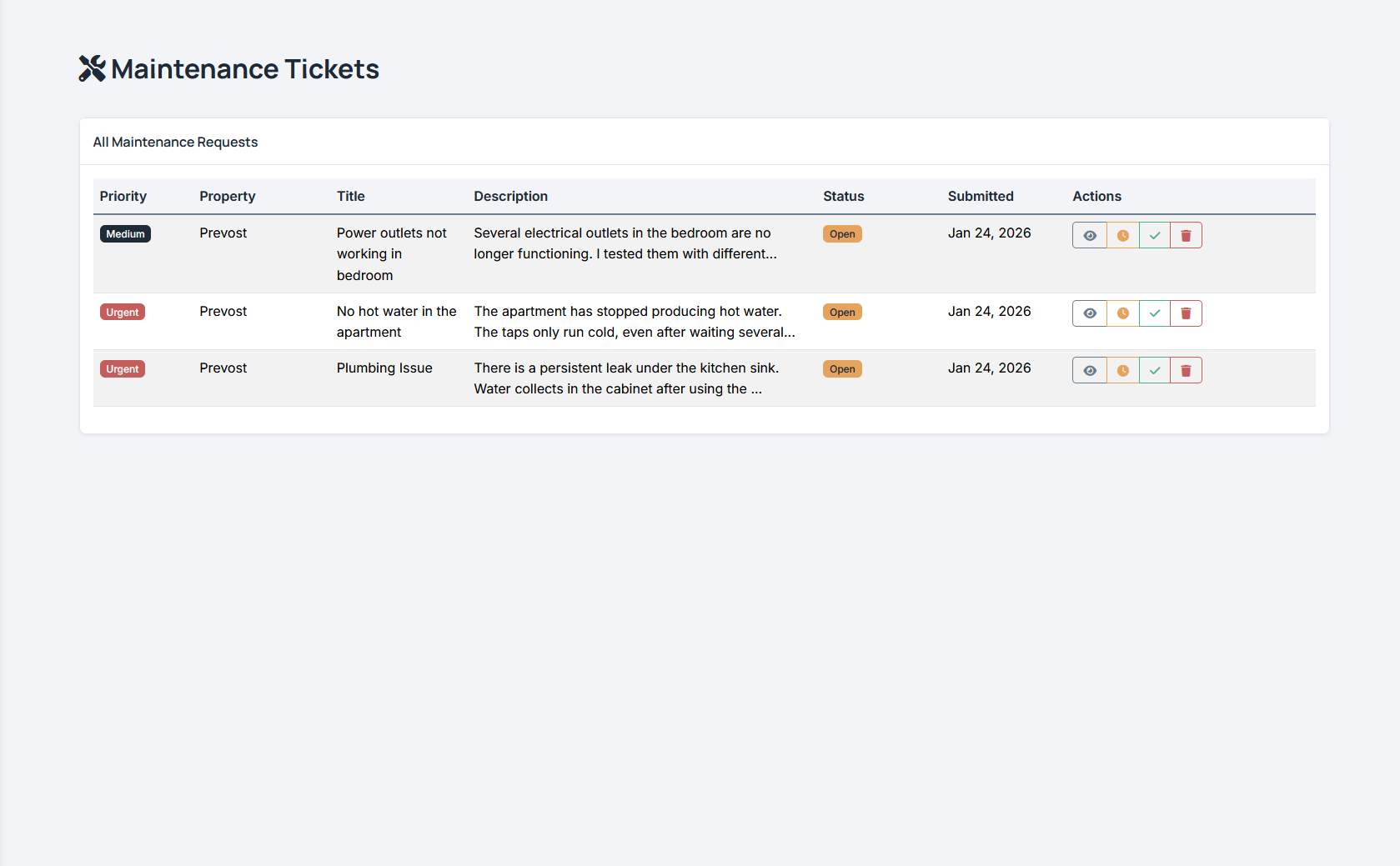
Task: Click the All Maintenance Requests heading
Action: tap(175, 142)
